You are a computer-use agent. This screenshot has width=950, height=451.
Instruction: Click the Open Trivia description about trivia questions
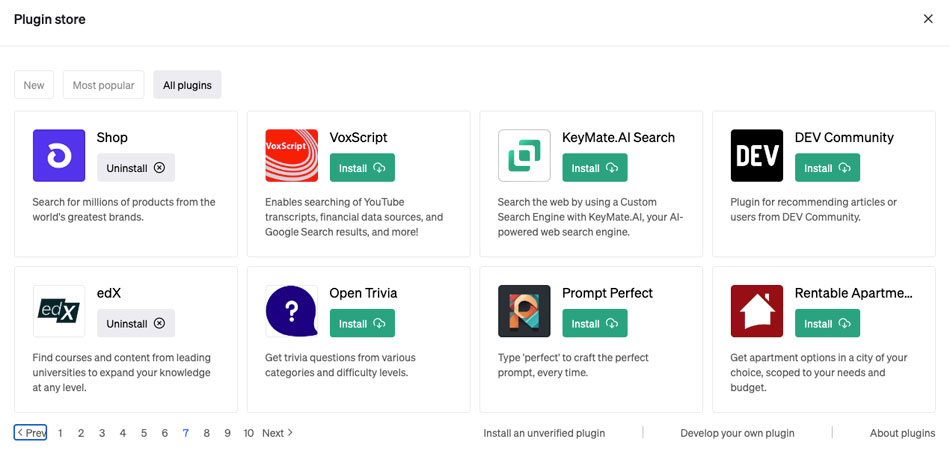(340, 365)
